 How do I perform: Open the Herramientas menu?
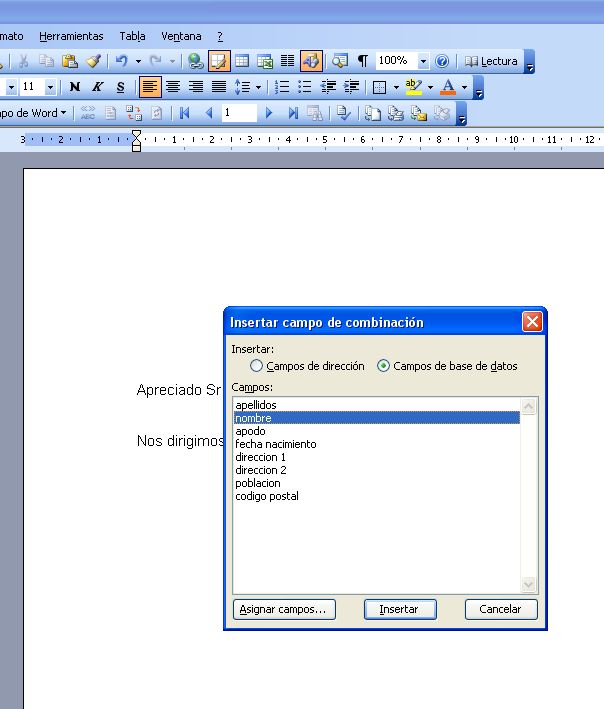click(x=71, y=36)
